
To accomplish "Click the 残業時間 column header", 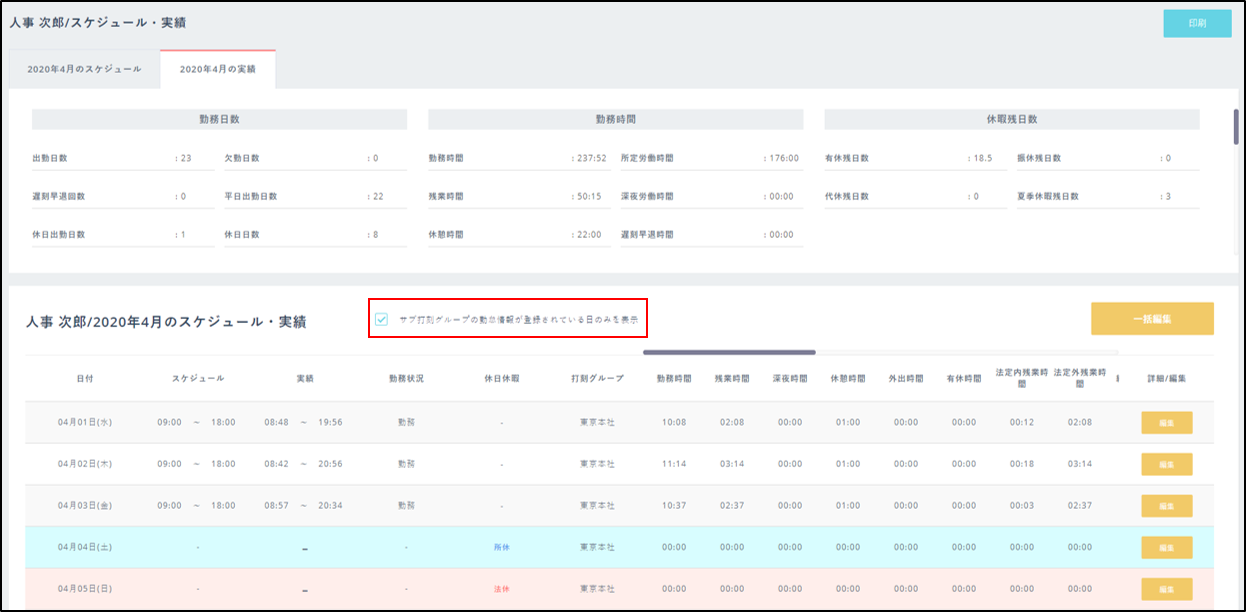I will coord(732,379).
